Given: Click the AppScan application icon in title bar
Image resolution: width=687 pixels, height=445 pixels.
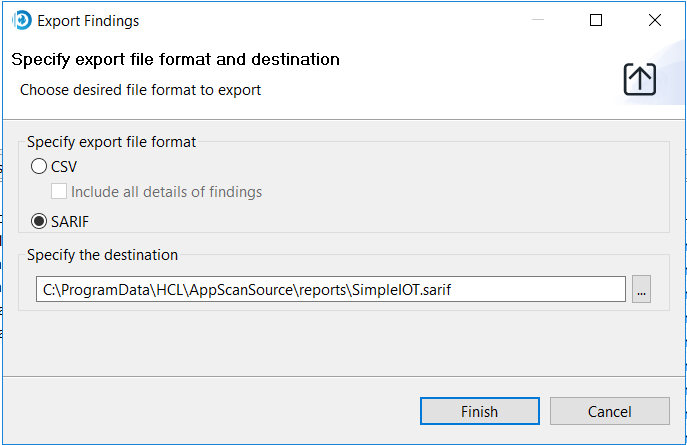Looking at the screenshot, I should tap(21, 20).
